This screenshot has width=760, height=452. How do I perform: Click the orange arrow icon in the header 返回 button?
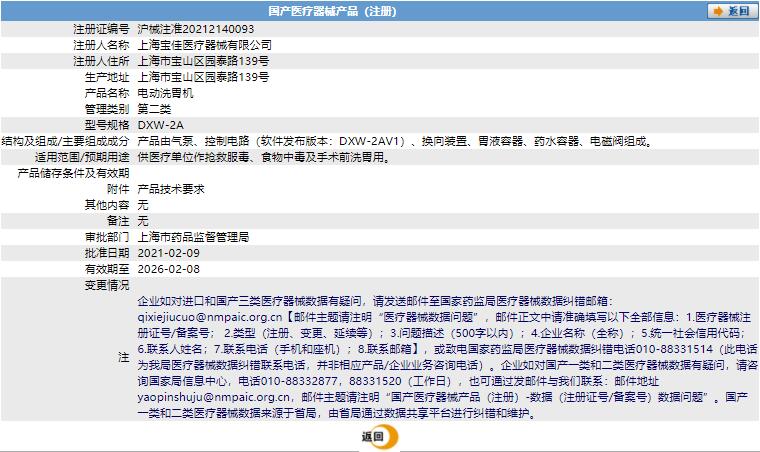(718, 11)
